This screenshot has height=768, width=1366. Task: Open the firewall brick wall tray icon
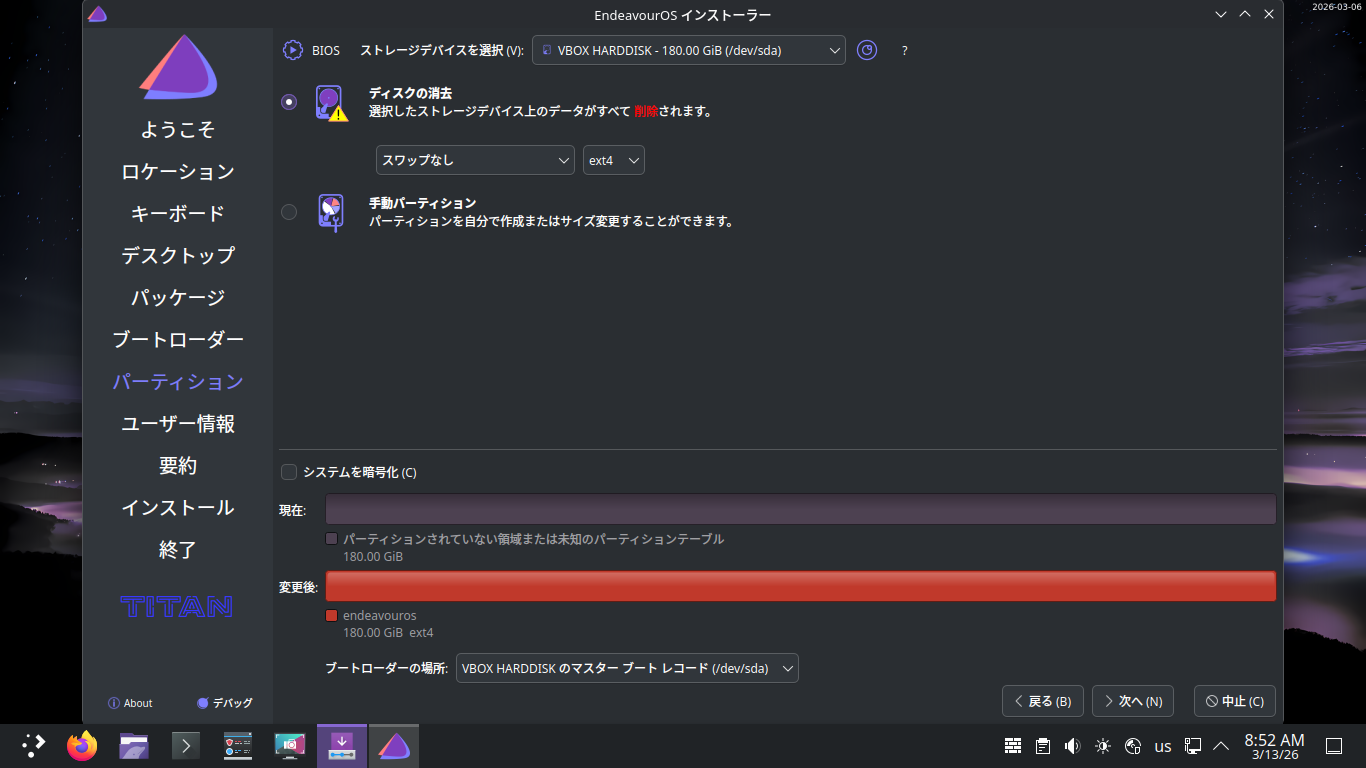pos(1013,746)
